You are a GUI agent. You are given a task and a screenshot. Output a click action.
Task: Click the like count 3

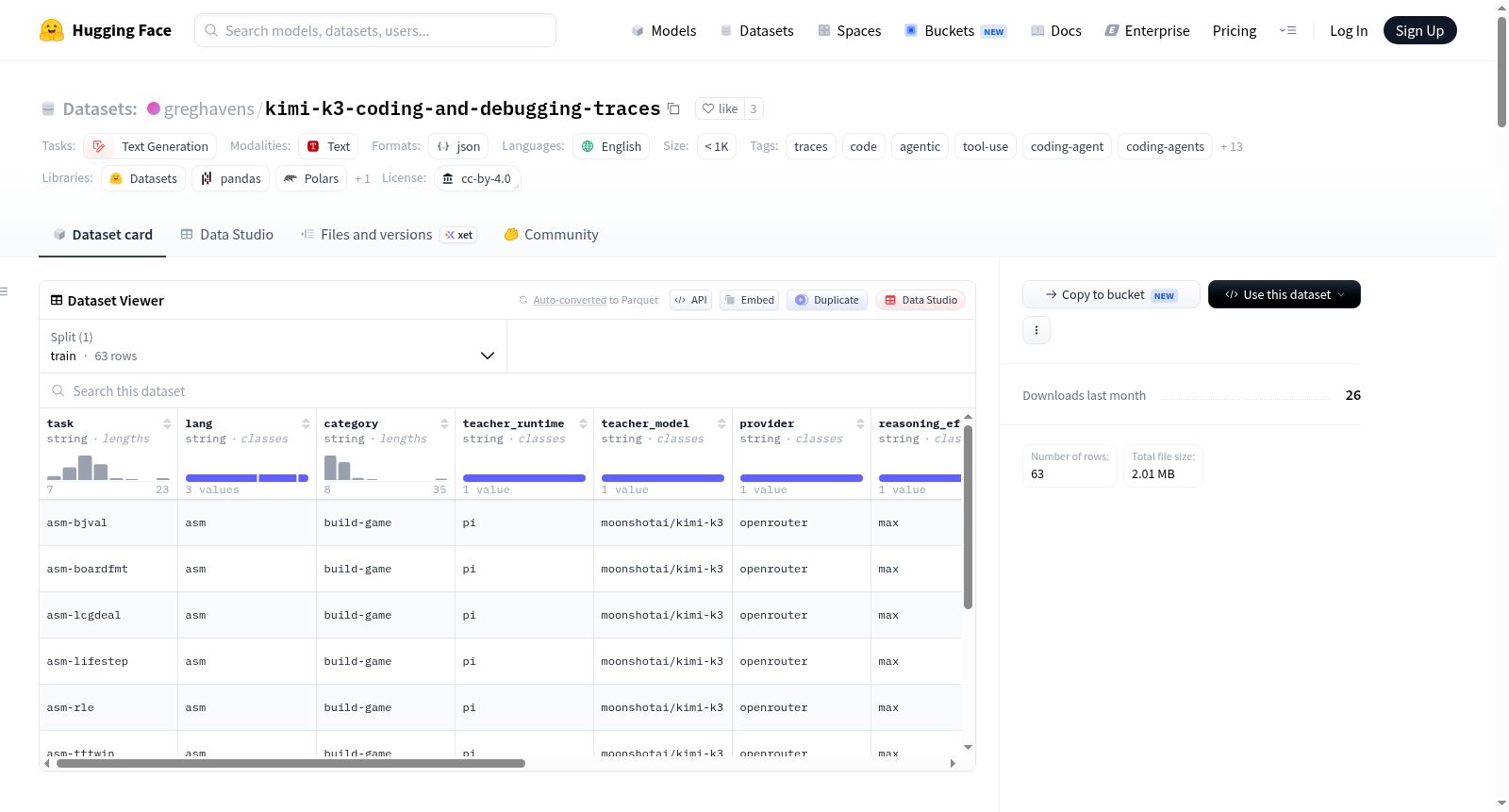pyautogui.click(x=754, y=108)
